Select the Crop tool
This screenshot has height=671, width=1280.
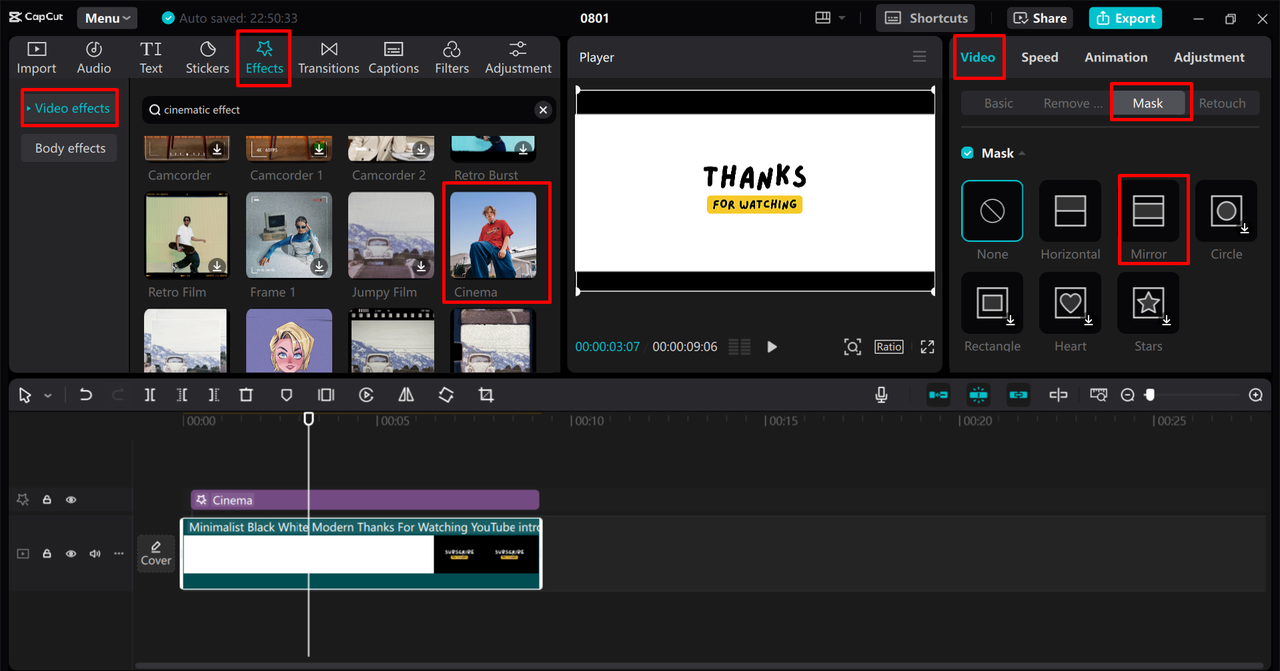[486, 395]
